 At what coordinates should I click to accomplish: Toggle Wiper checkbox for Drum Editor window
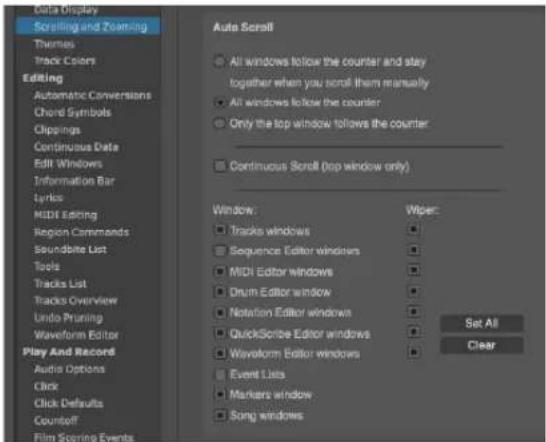click(x=414, y=290)
